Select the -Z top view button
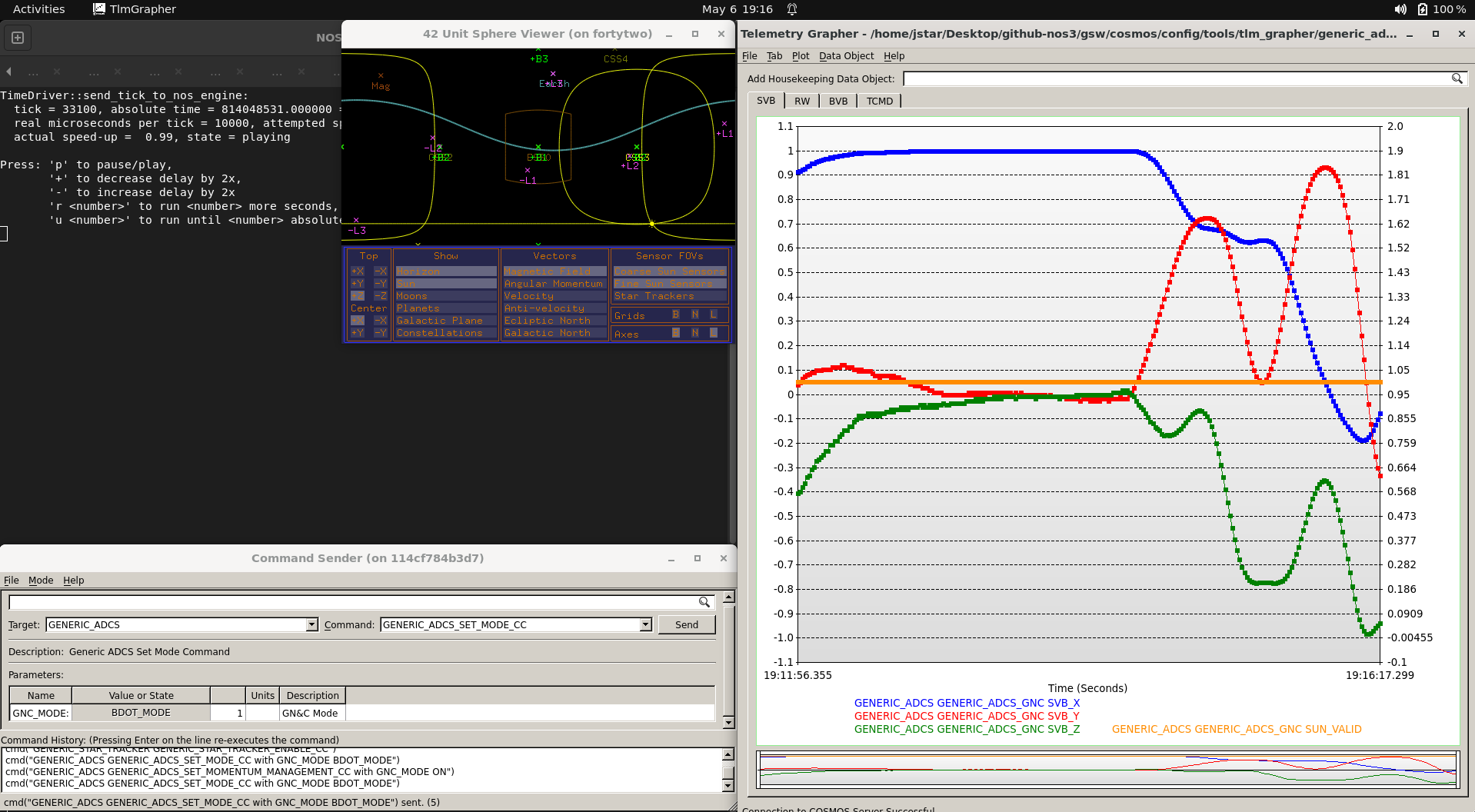 tap(381, 296)
